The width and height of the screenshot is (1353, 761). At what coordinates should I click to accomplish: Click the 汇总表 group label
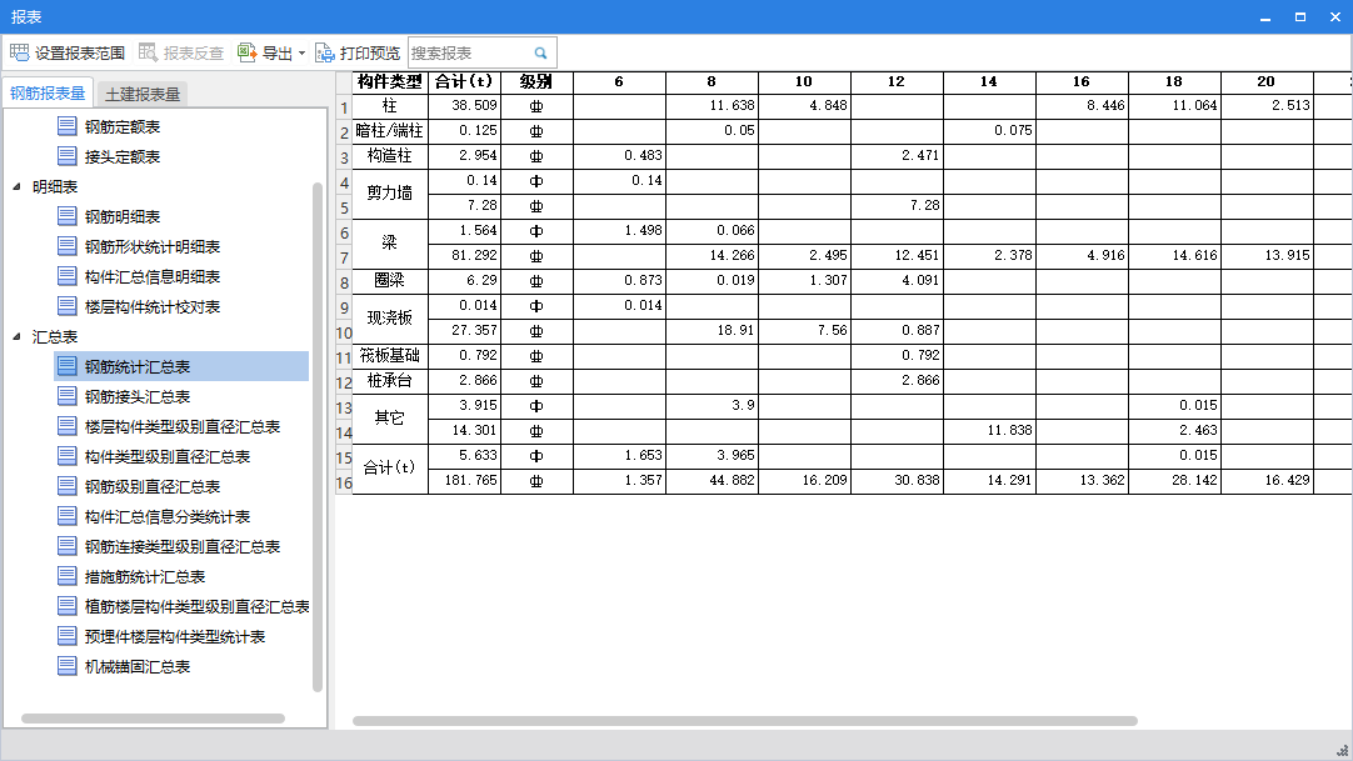point(55,337)
